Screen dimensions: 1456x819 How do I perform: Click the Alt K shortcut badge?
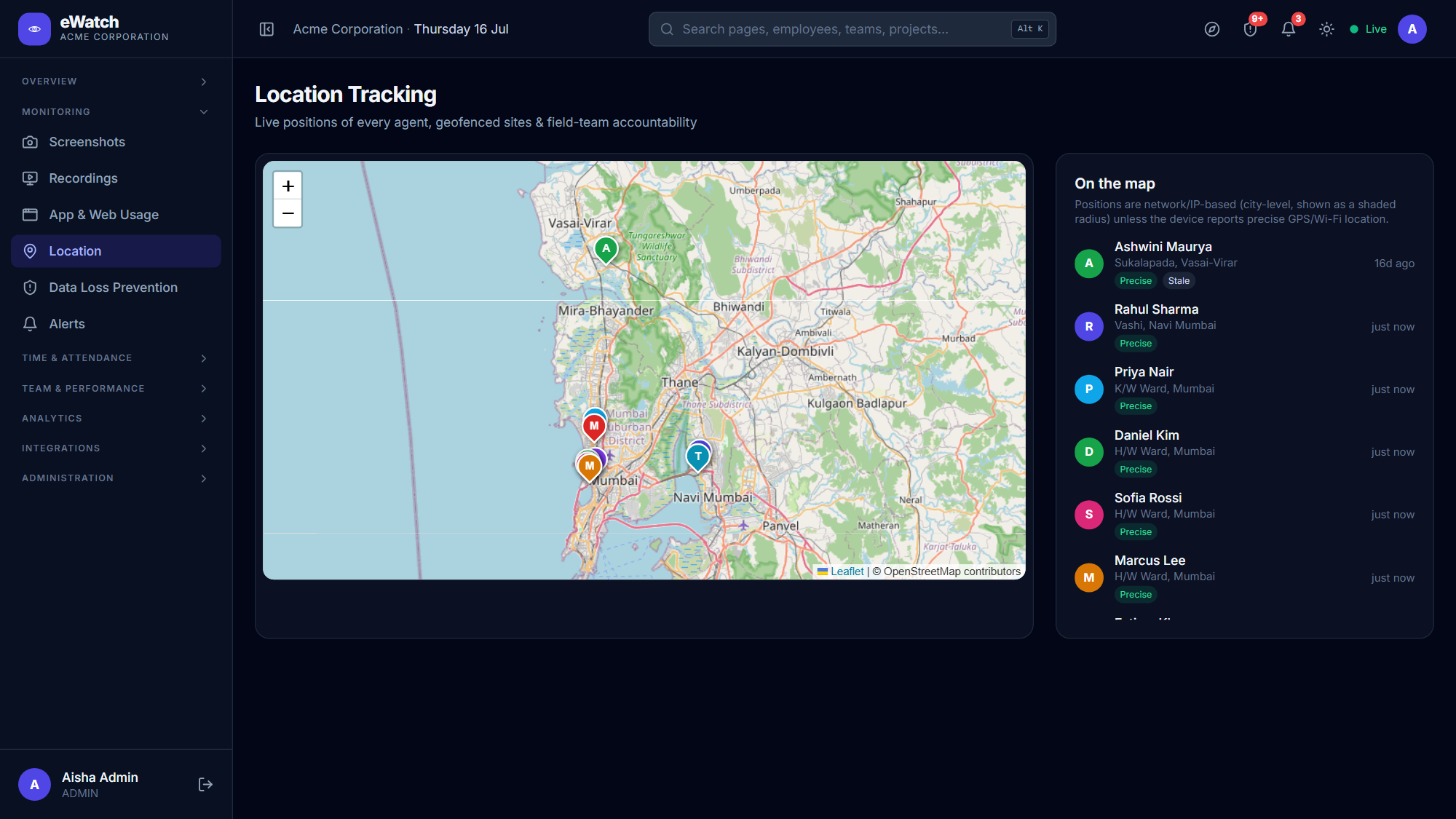tap(1029, 29)
